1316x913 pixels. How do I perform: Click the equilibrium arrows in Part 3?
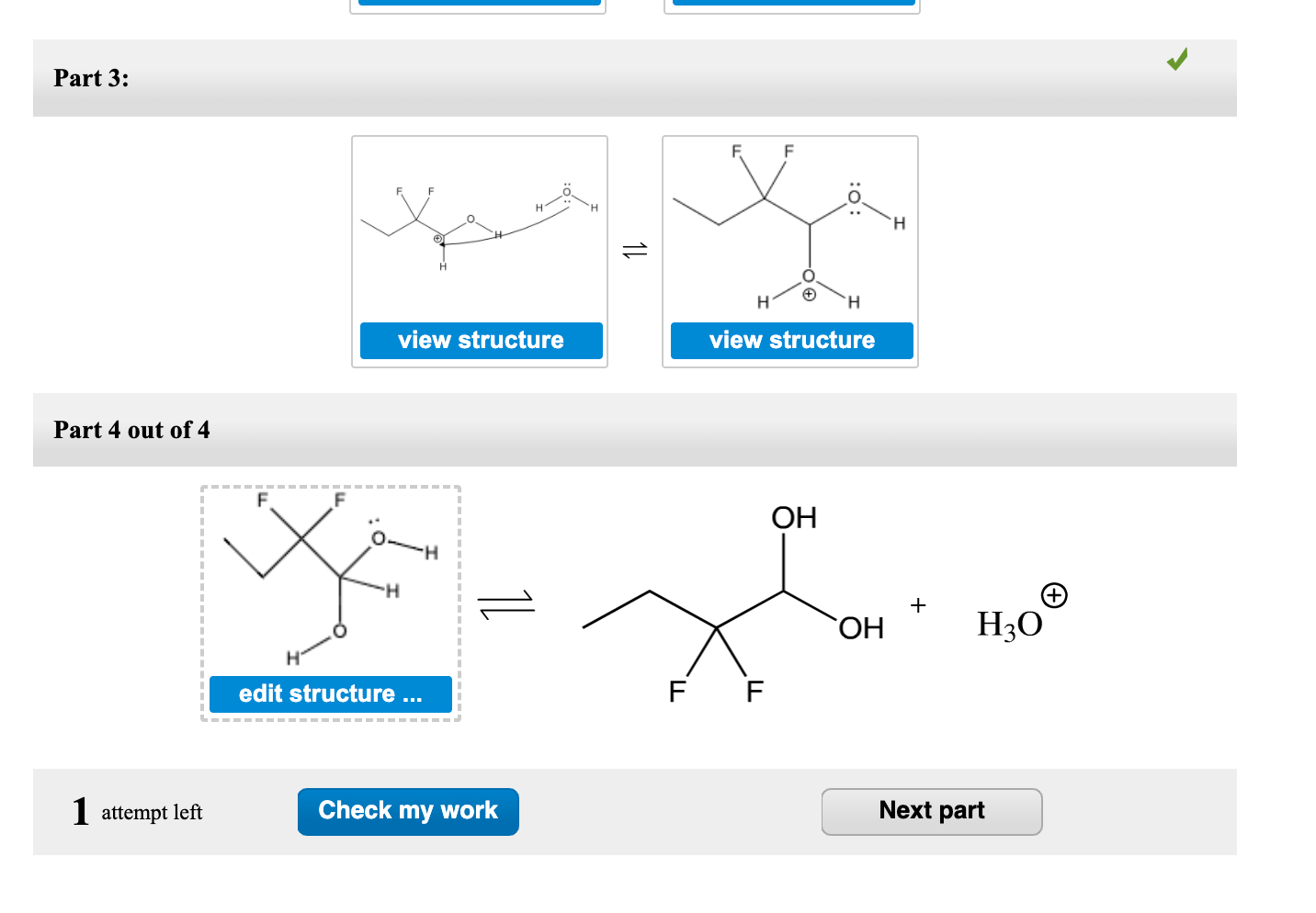click(634, 249)
